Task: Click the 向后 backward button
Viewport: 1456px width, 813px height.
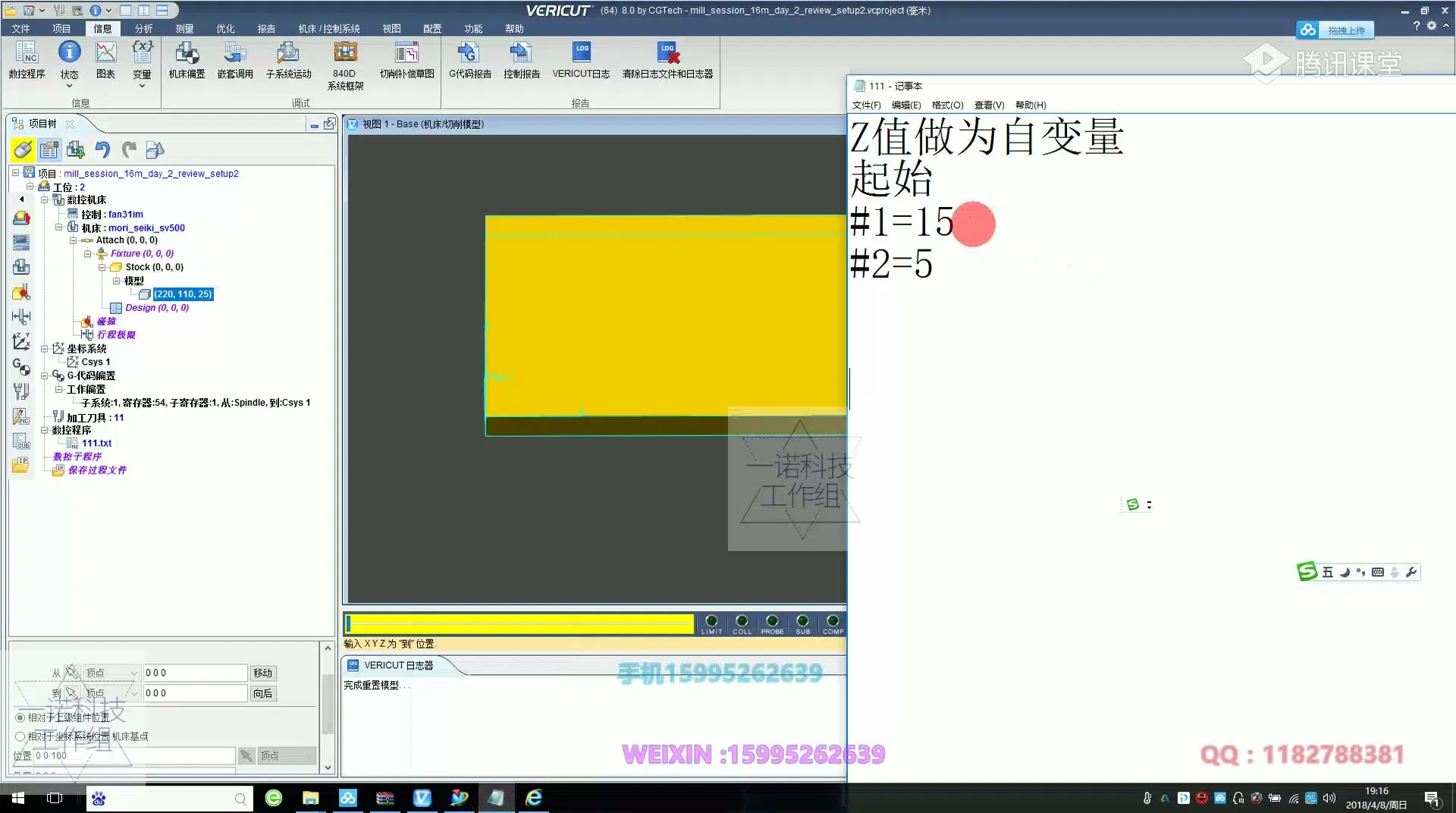Action: point(263,692)
